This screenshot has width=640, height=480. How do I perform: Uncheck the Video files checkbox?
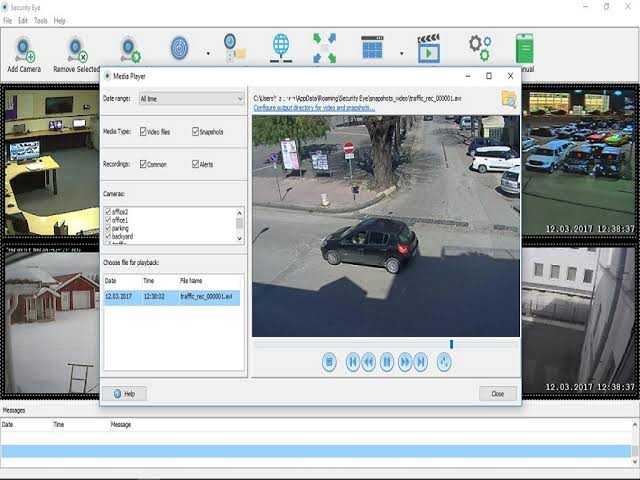click(x=144, y=132)
